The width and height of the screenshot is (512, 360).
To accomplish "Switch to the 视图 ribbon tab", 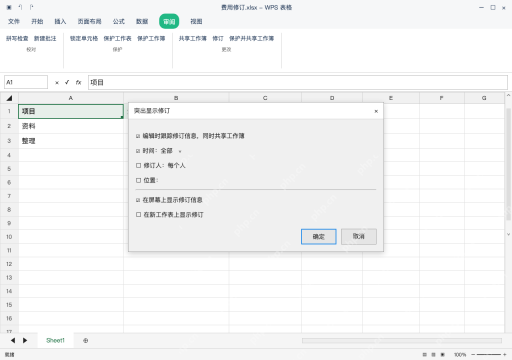I will point(196,21).
